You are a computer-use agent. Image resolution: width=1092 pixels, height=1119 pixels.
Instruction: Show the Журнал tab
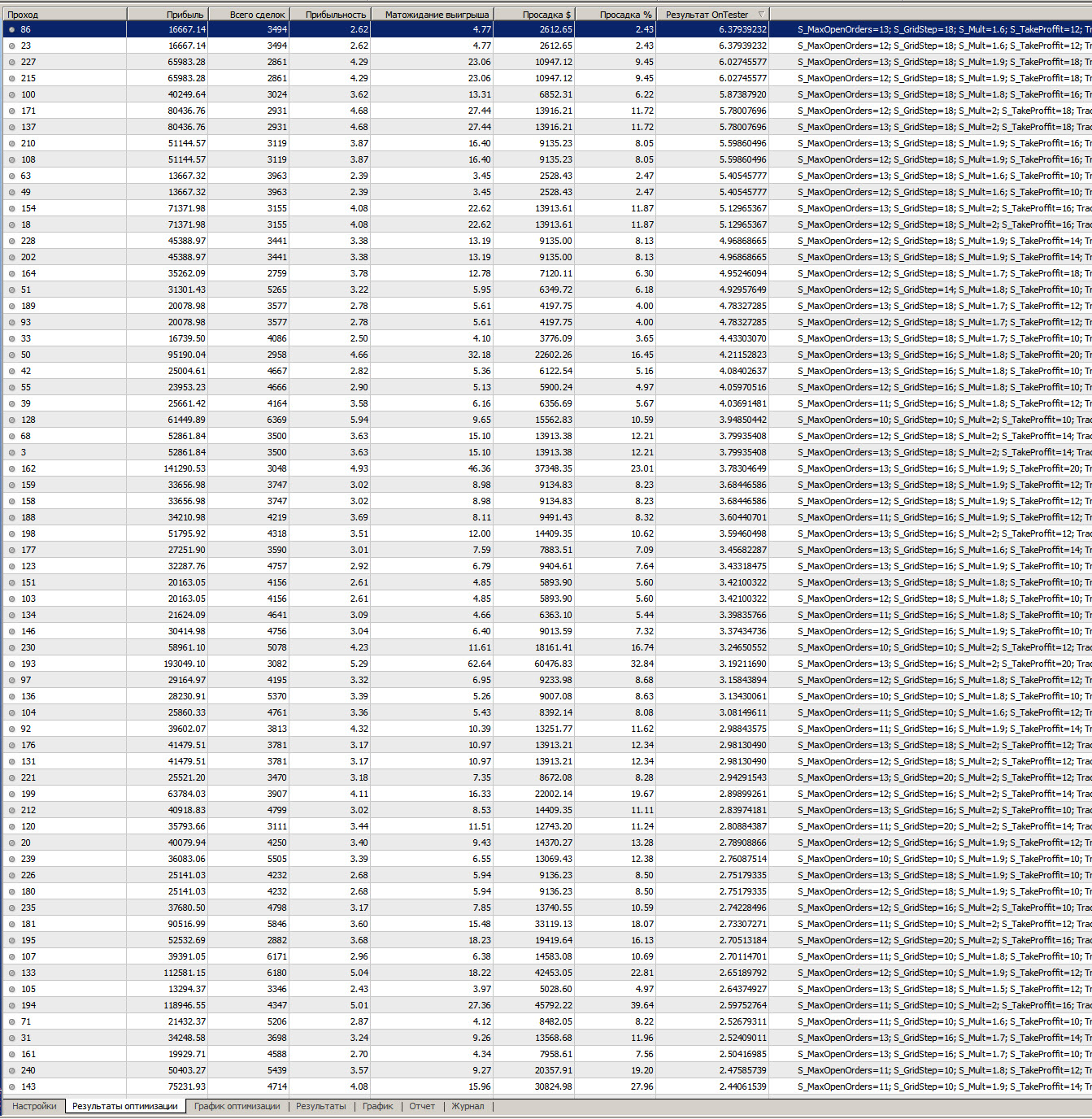click(x=468, y=1106)
